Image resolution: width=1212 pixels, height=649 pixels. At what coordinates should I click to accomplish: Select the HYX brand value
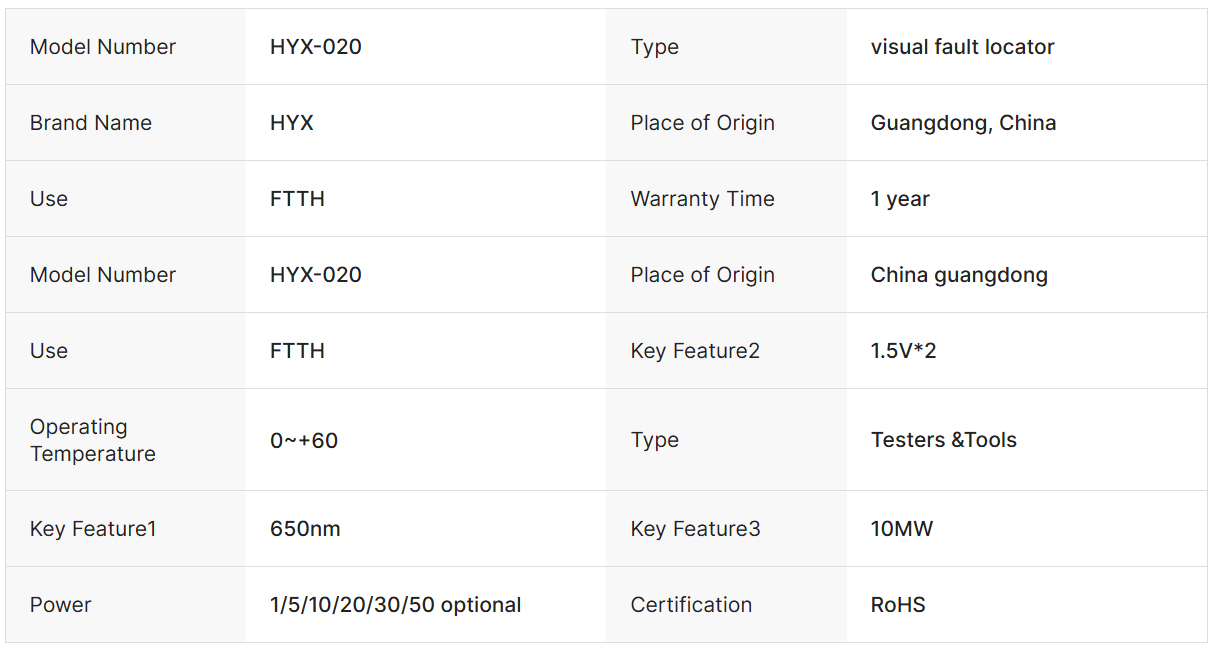click(292, 123)
